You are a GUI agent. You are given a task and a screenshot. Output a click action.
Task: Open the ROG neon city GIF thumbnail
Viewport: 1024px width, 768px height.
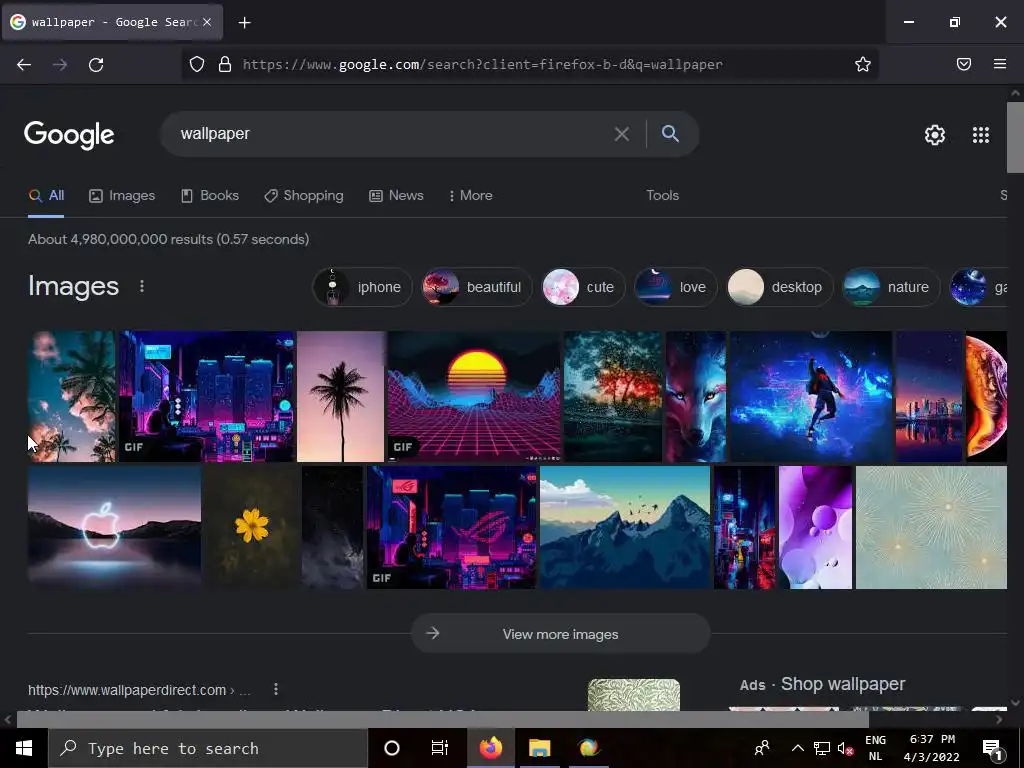point(451,527)
